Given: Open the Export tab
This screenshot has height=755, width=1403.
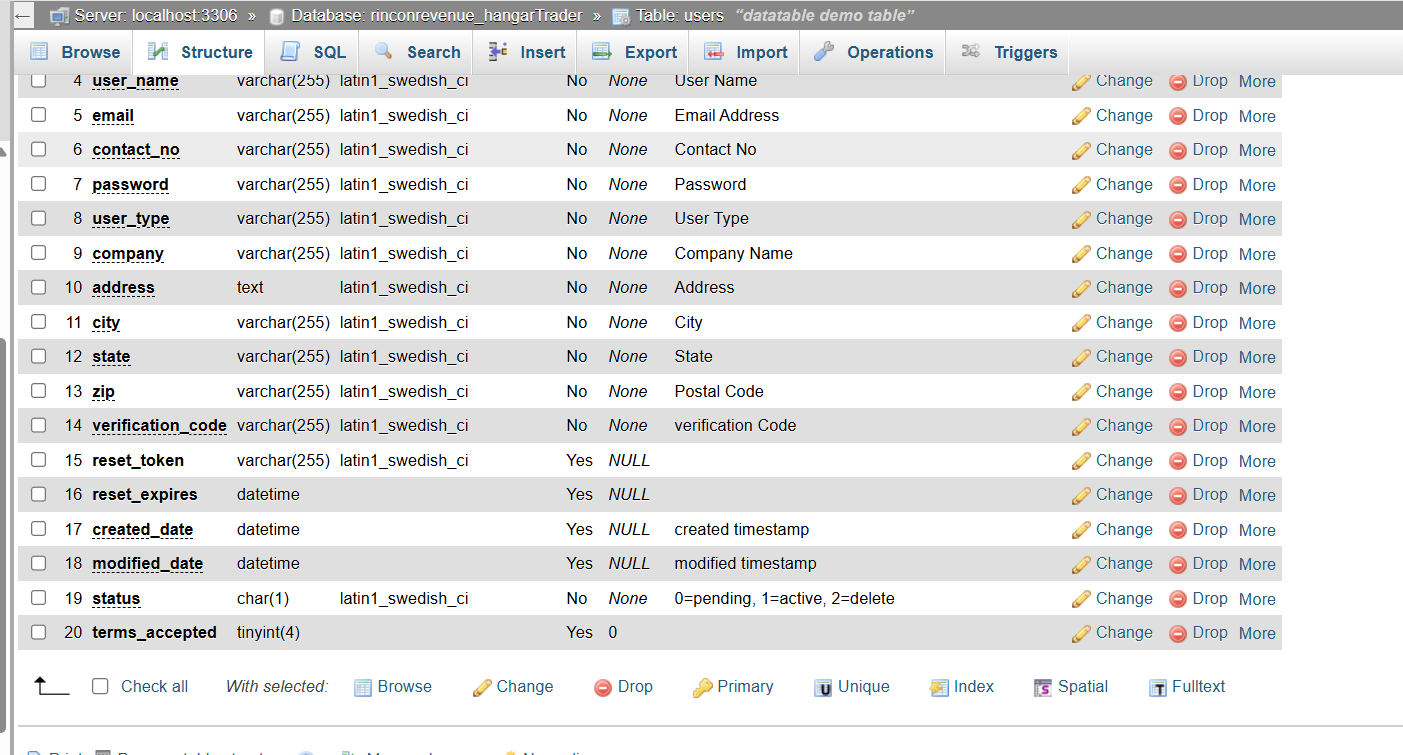Looking at the screenshot, I should [x=635, y=52].
